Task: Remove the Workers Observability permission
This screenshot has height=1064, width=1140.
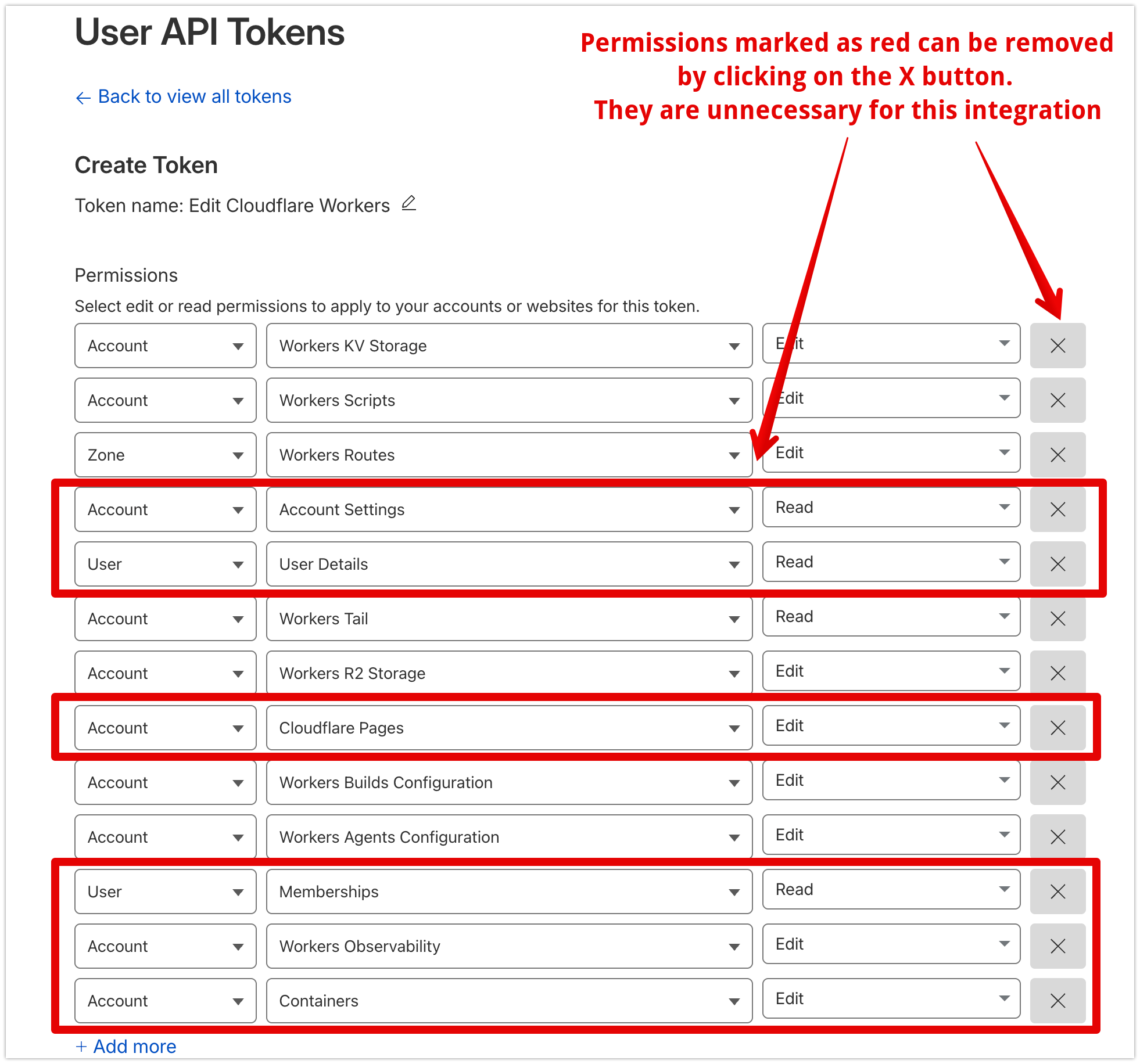Action: [1057, 946]
